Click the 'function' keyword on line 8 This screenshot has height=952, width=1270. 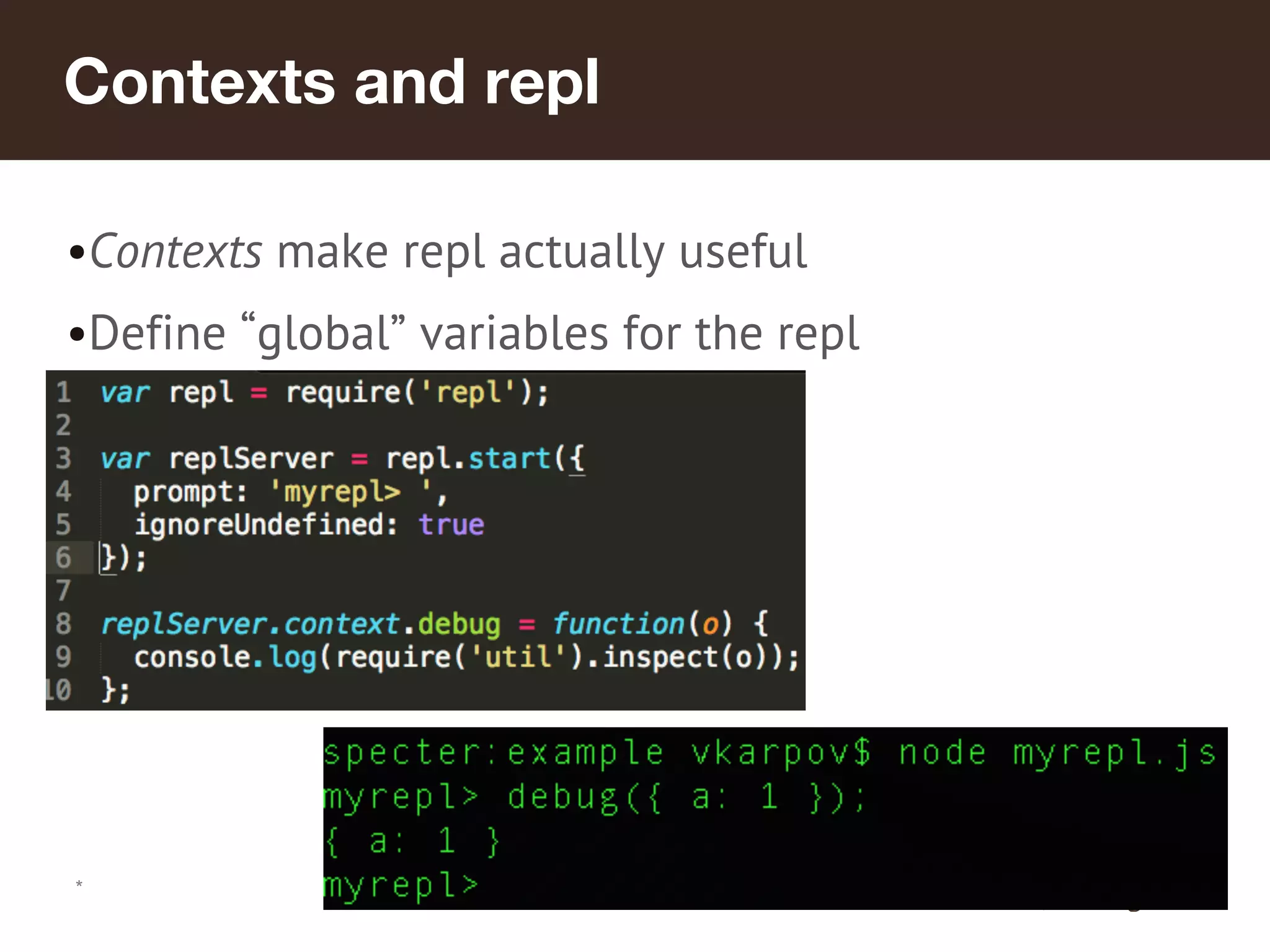click(618, 624)
